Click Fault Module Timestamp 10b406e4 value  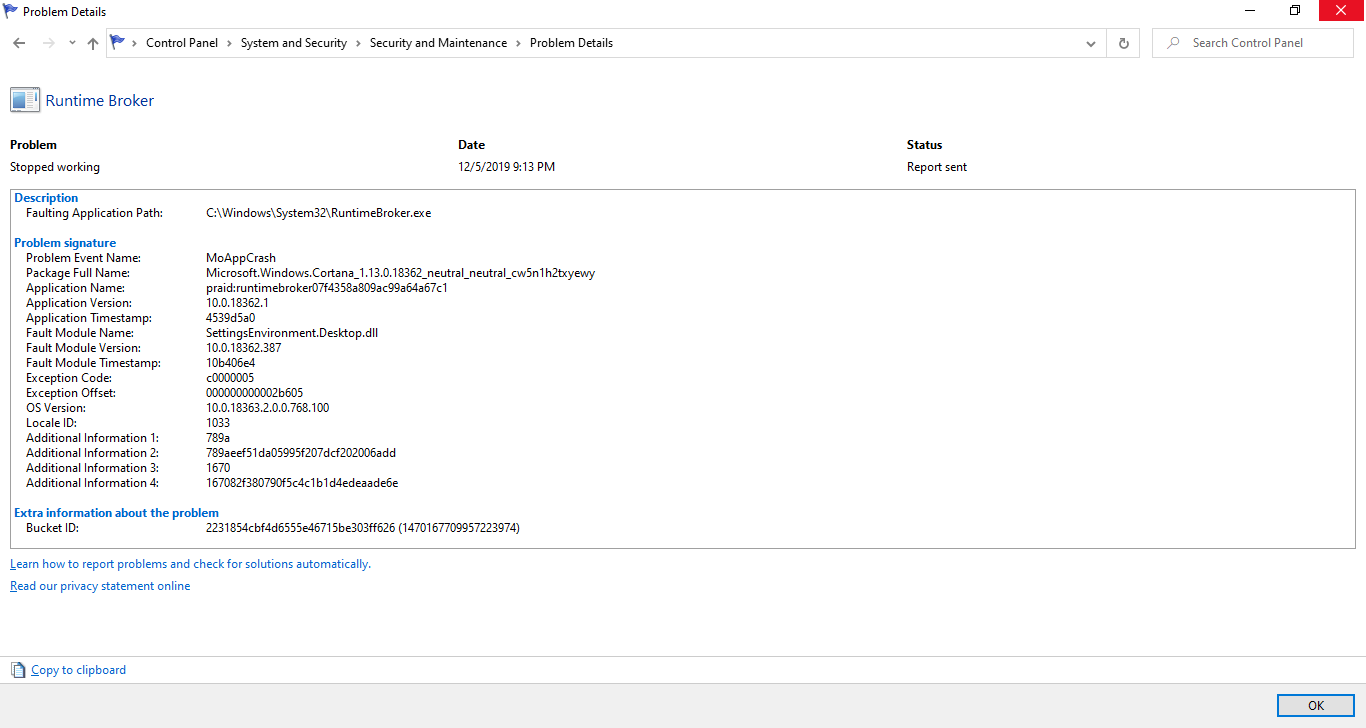pyautogui.click(x=231, y=363)
